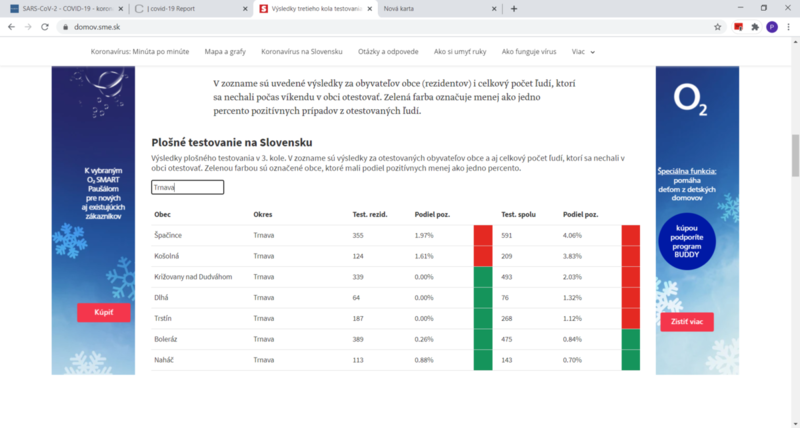Open the Chrome three-dot menu
The height and width of the screenshot is (428, 800).
(788, 27)
